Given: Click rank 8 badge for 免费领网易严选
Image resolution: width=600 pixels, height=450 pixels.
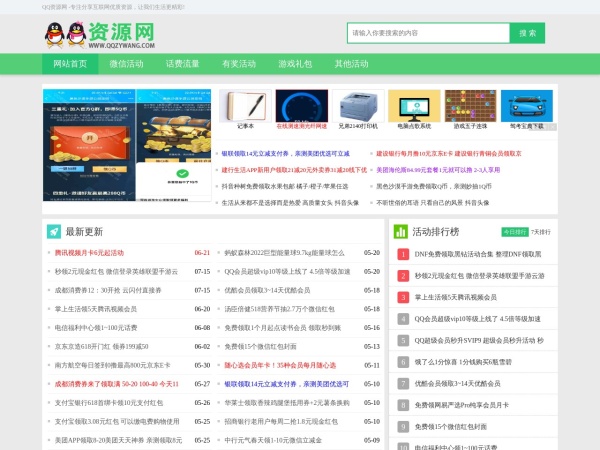Looking at the screenshot, I should [x=403, y=405].
